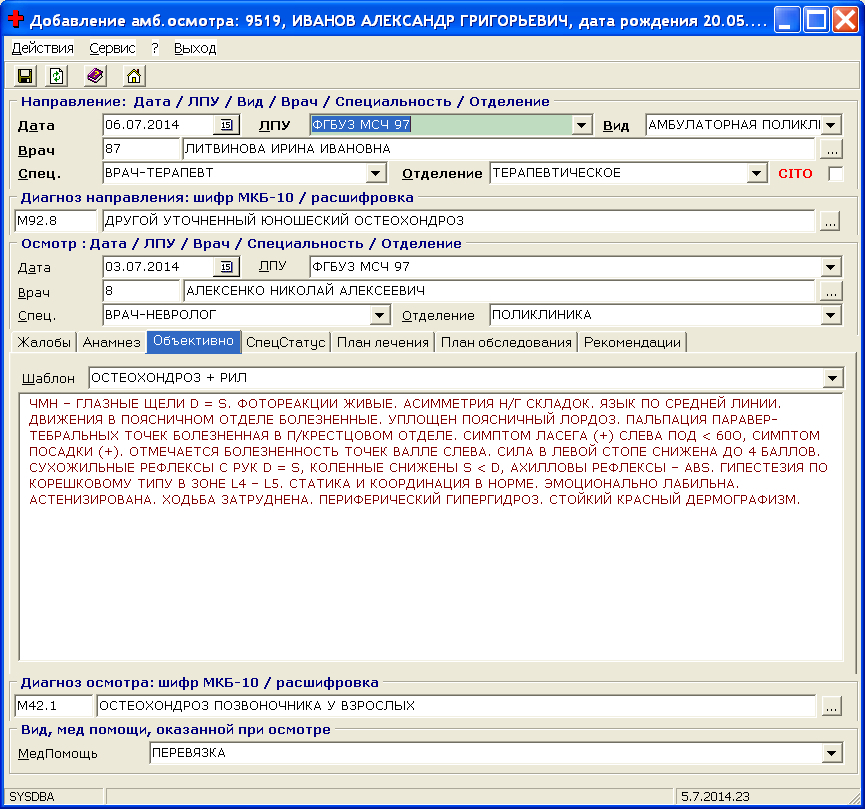The height and width of the screenshot is (809, 865).
Task: Click the home house icon in toolbar
Action: tap(133, 76)
